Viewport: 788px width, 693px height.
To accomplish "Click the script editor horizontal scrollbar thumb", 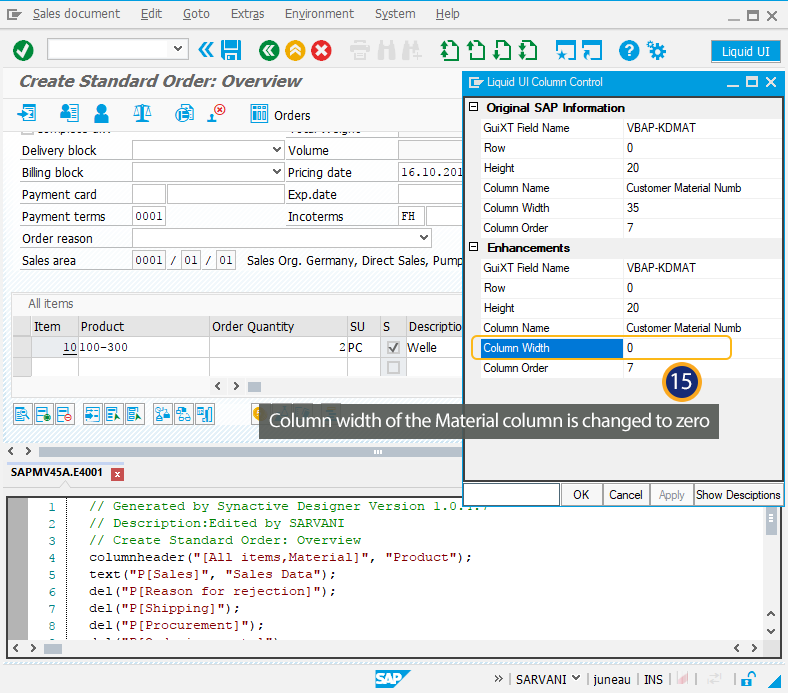I will (53, 648).
